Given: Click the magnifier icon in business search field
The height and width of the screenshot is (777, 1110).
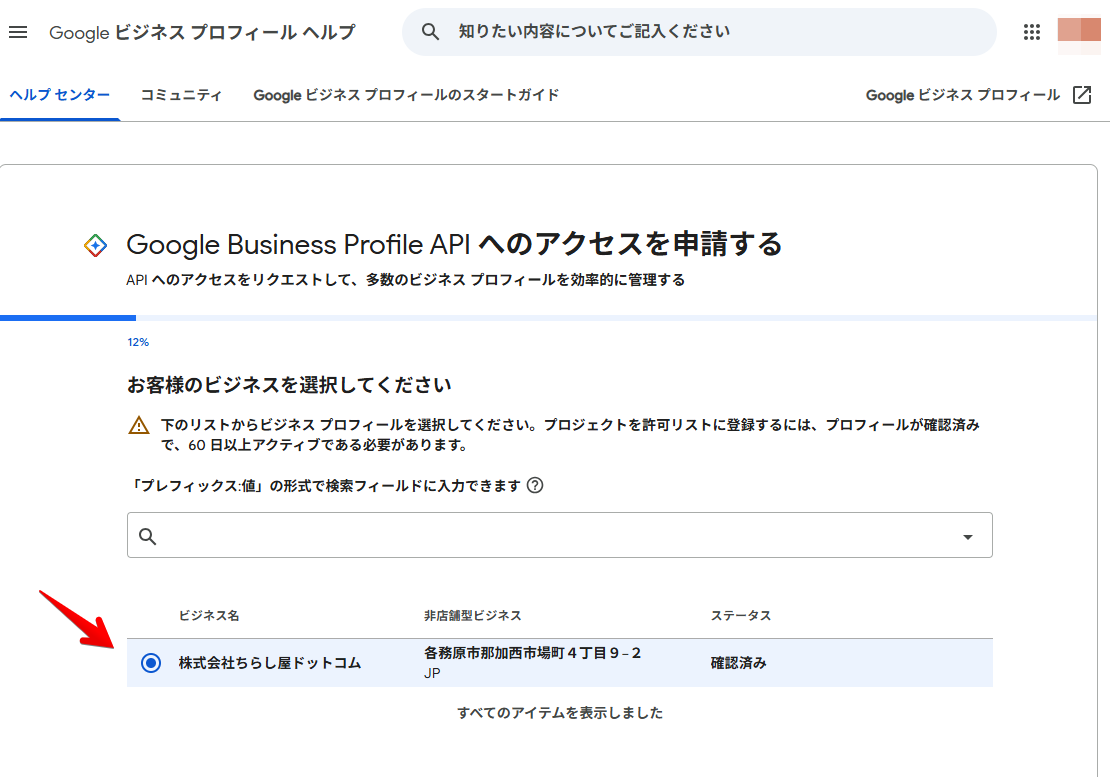Looking at the screenshot, I should click(147, 536).
